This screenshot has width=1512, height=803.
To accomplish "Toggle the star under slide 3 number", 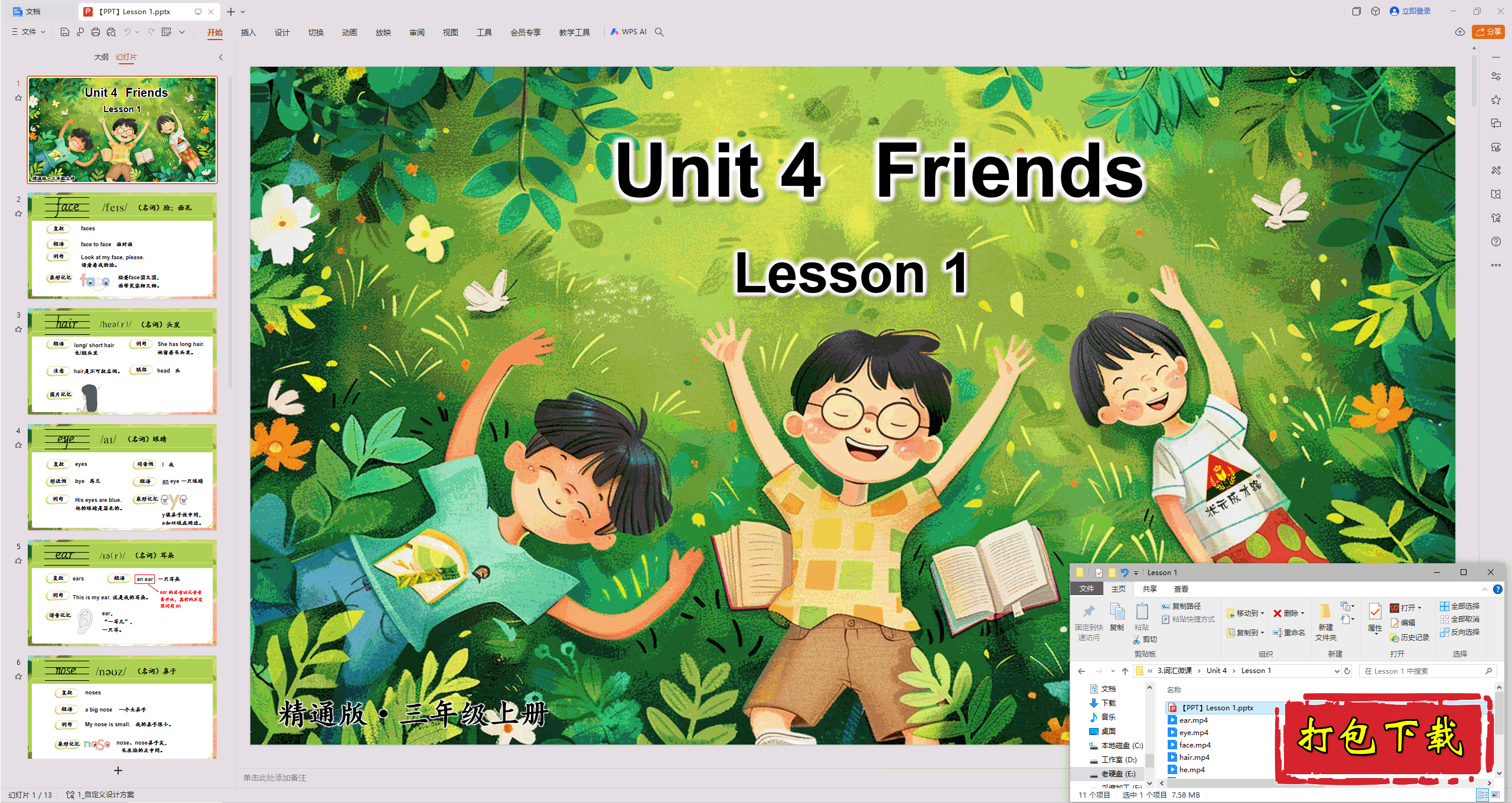I will [x=18, y=329].
